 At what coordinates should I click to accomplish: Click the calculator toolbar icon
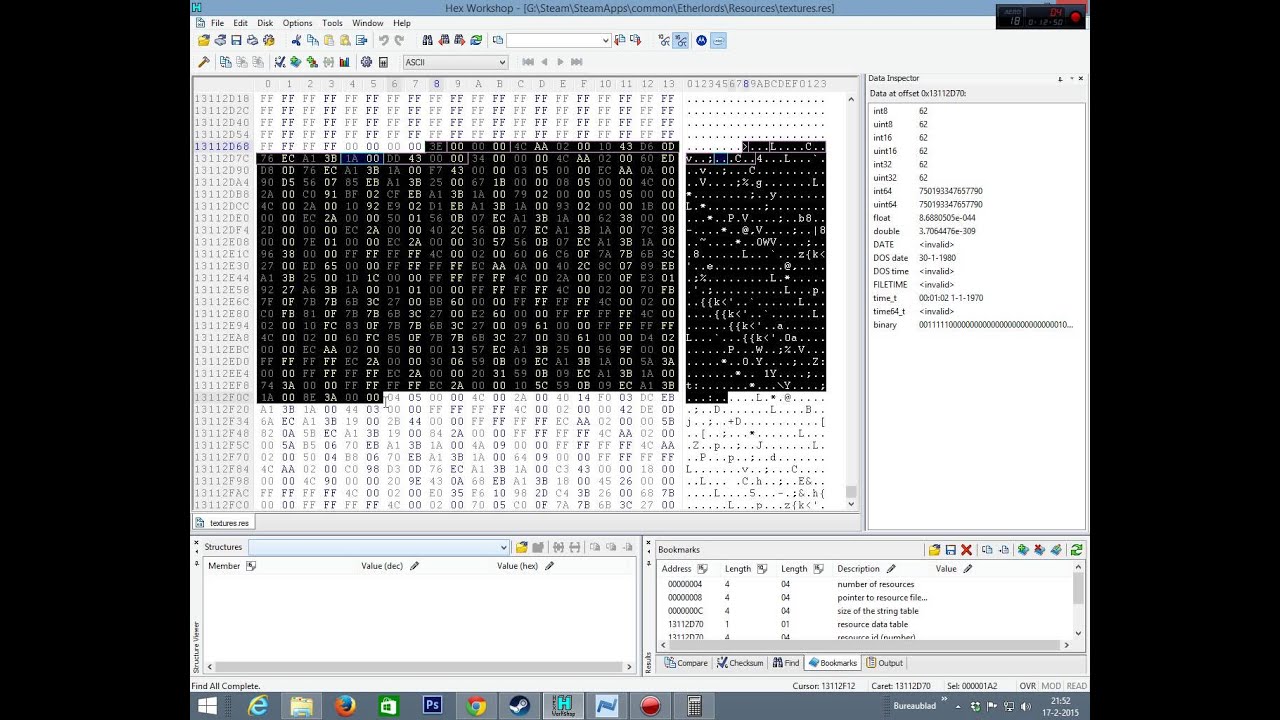(382, 62)
